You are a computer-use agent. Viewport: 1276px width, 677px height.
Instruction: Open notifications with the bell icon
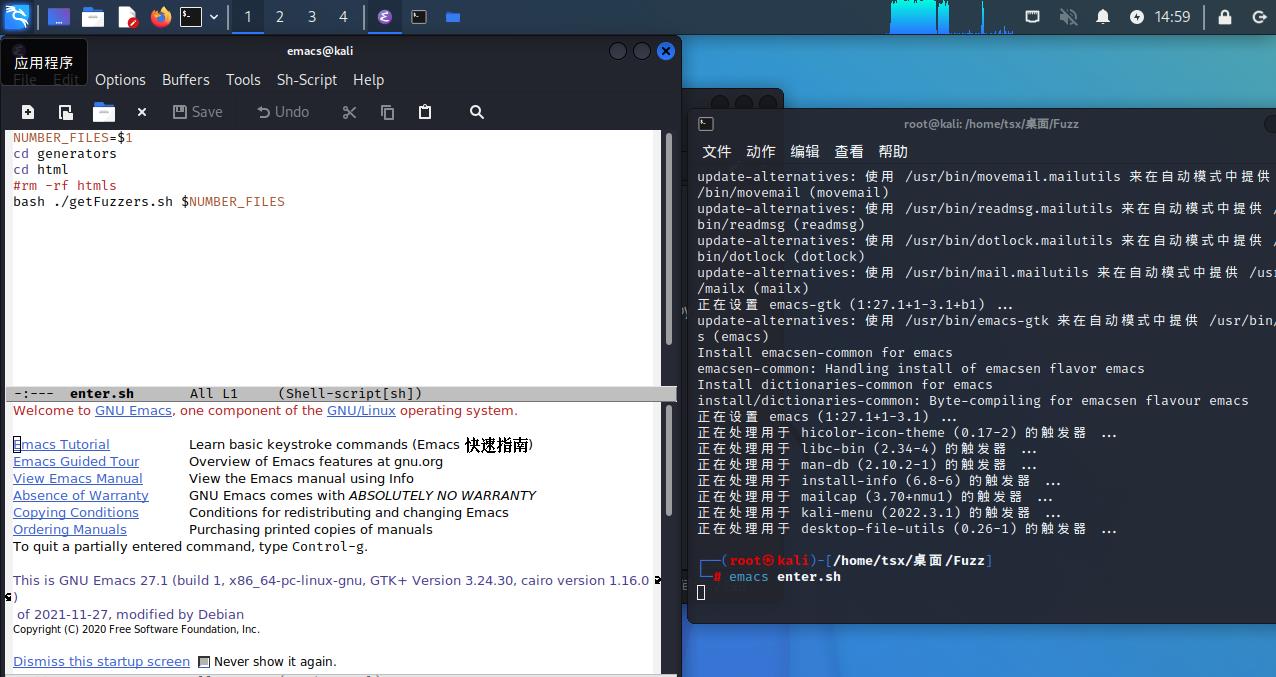1103,17
